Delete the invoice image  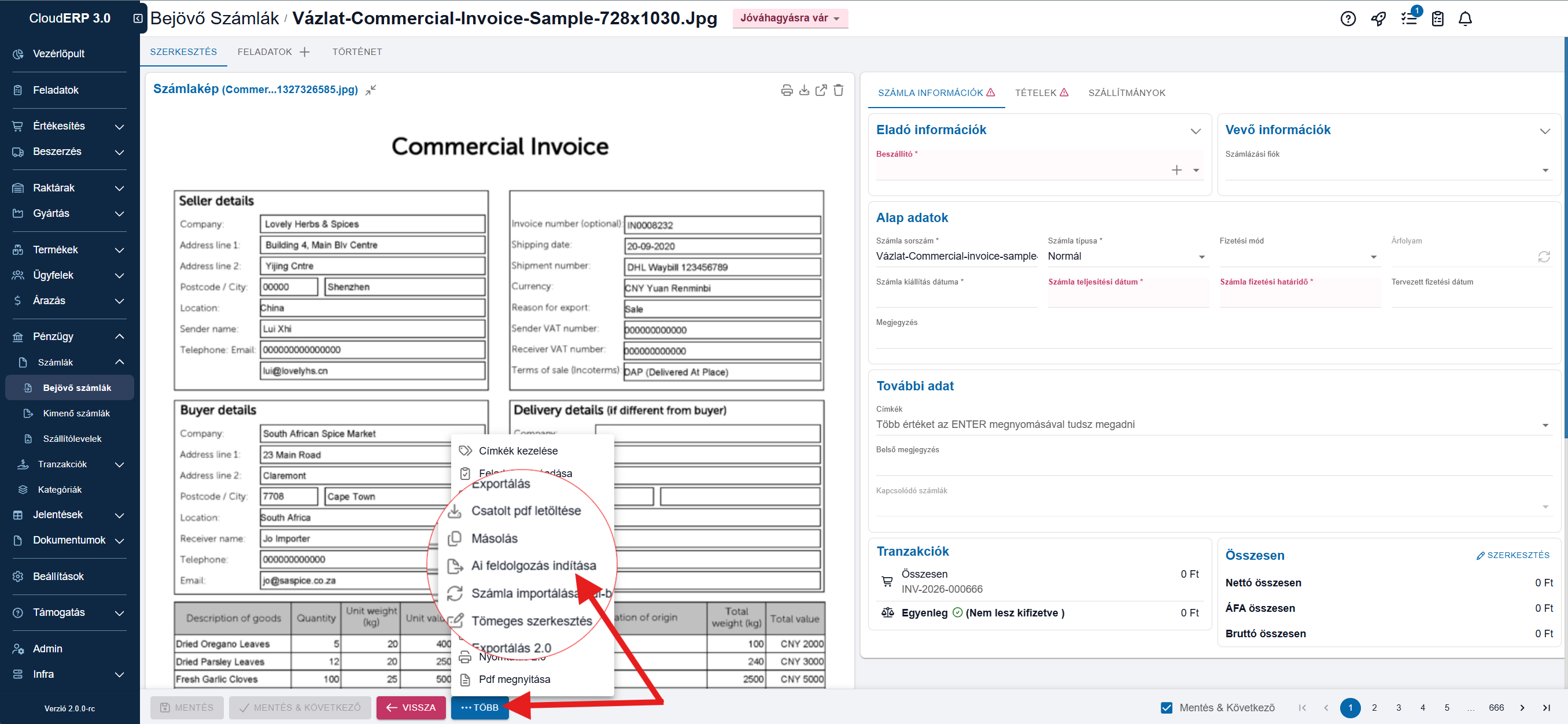click(x=838, y=91)
